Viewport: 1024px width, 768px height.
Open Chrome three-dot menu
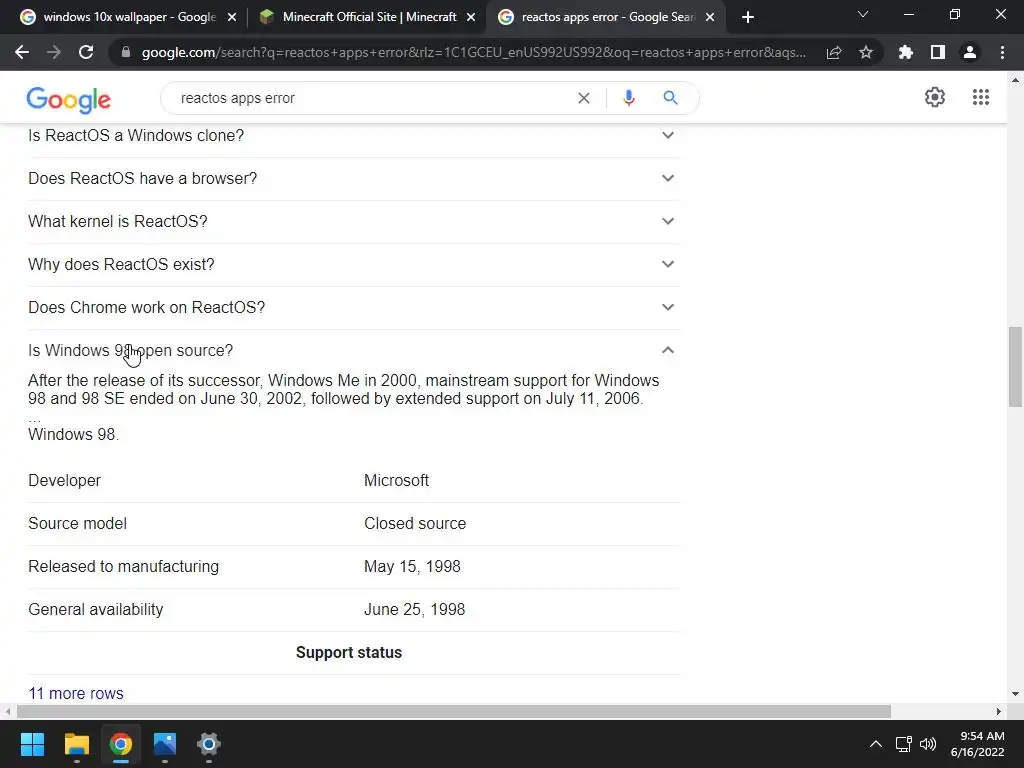[1002, 52]
